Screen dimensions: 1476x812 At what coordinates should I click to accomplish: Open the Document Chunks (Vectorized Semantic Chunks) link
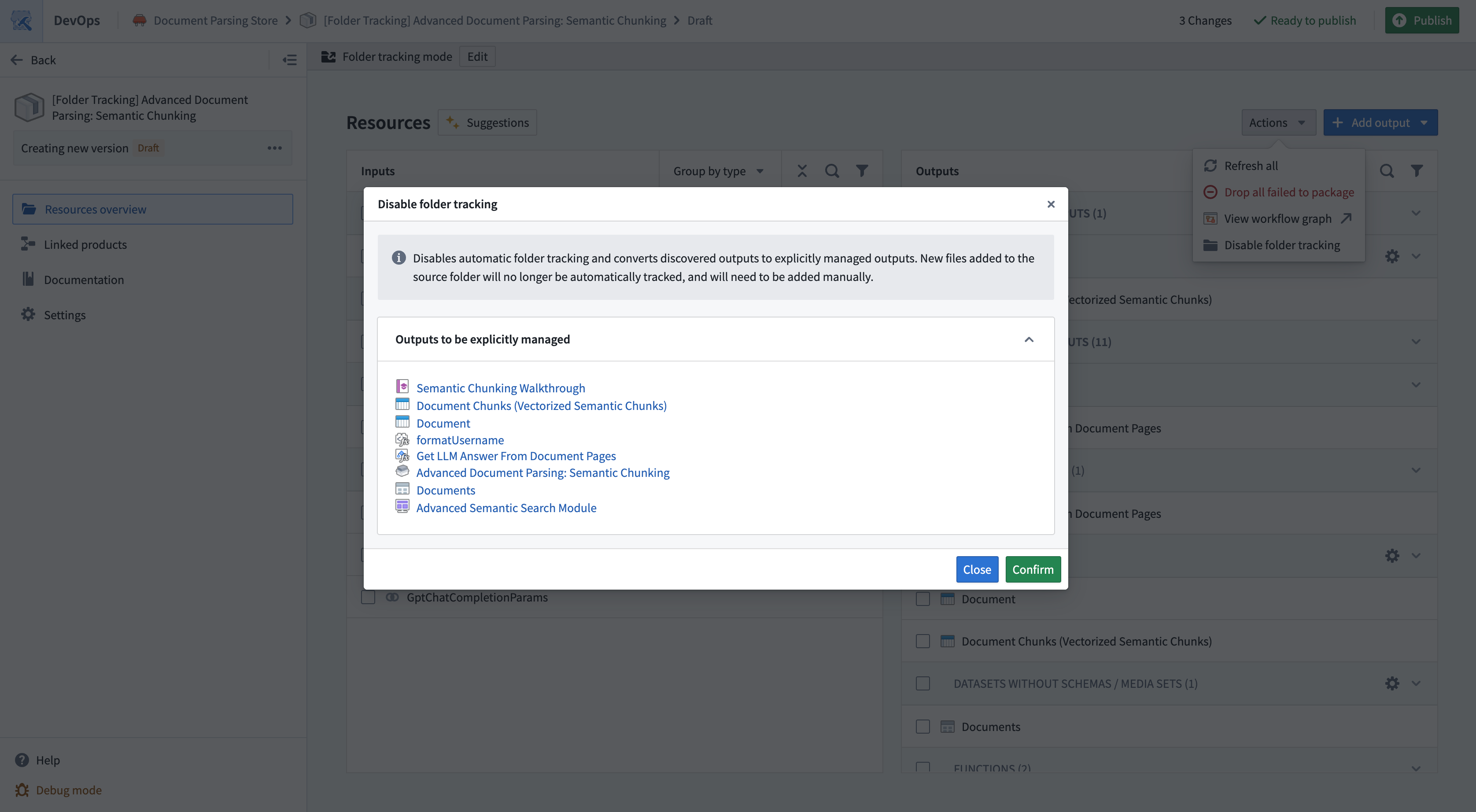coord(541,406)
